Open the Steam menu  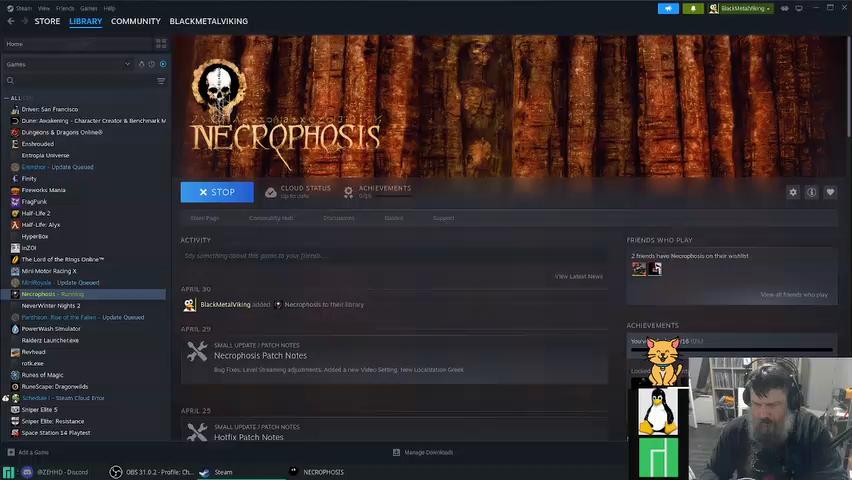pyautogui.click(x=23, y=8)
